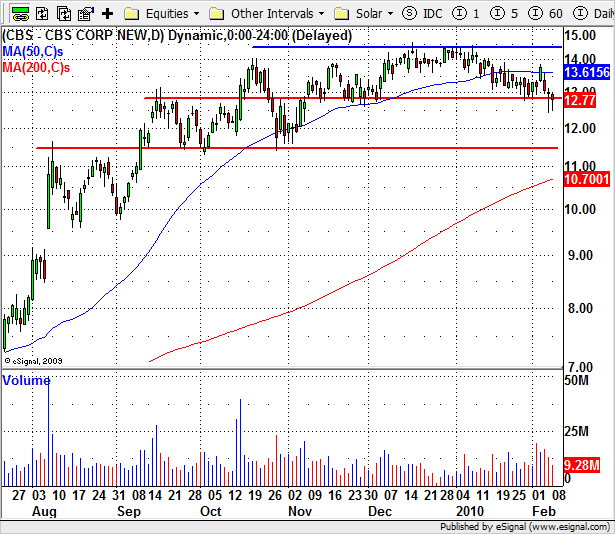Switch to the 5 minute interval
The width and height of the screenshot is (615, 534).
pos(514,14)
